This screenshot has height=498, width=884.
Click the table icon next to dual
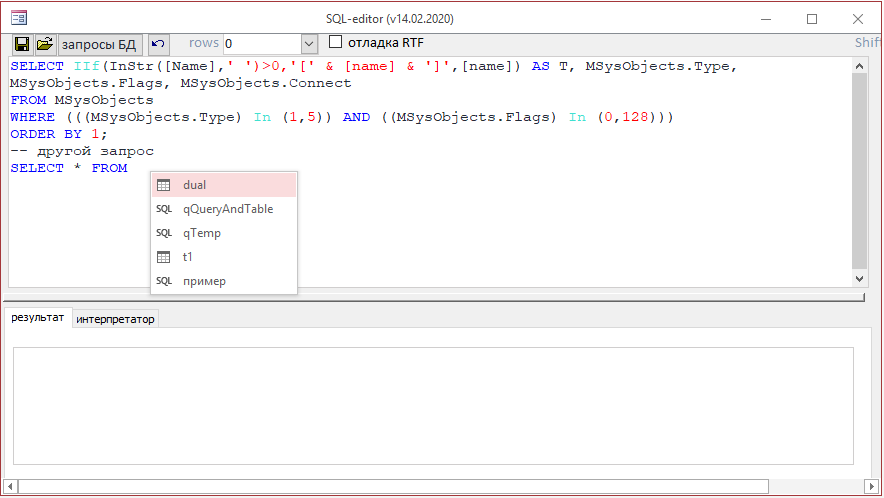point(164,185)
